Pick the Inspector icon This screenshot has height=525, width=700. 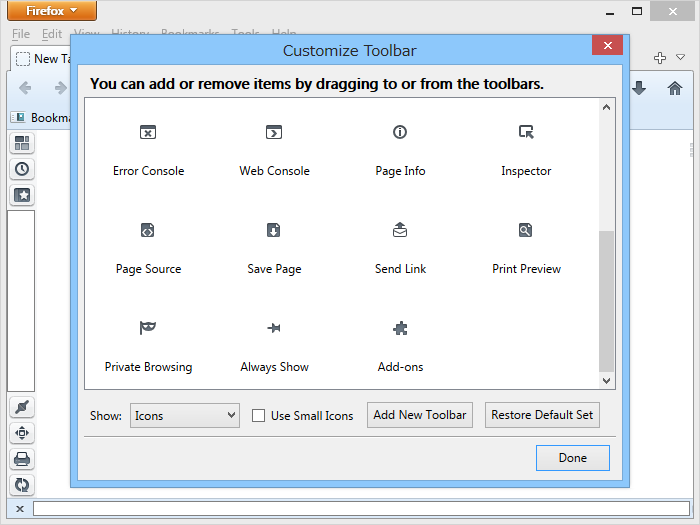(526, 132)
